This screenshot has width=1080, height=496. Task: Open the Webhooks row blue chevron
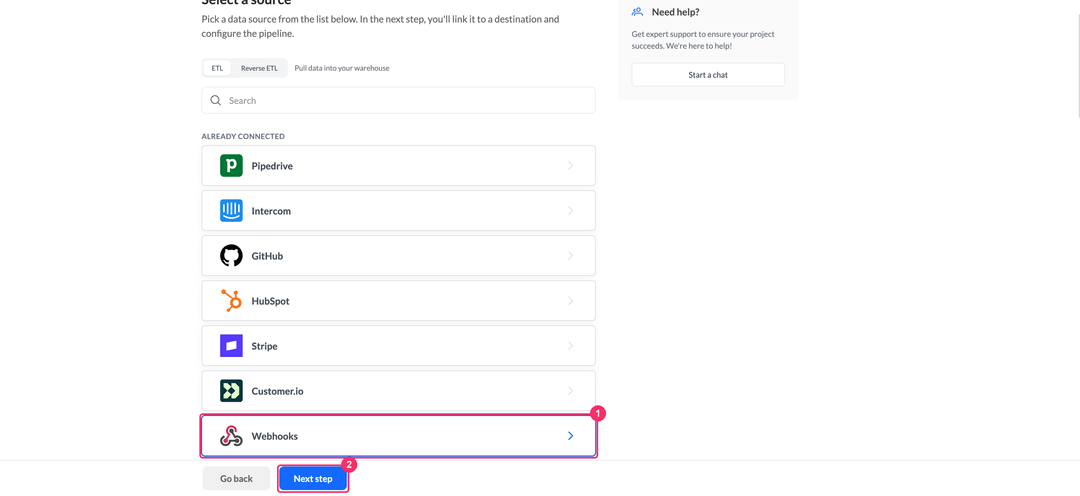570,436
